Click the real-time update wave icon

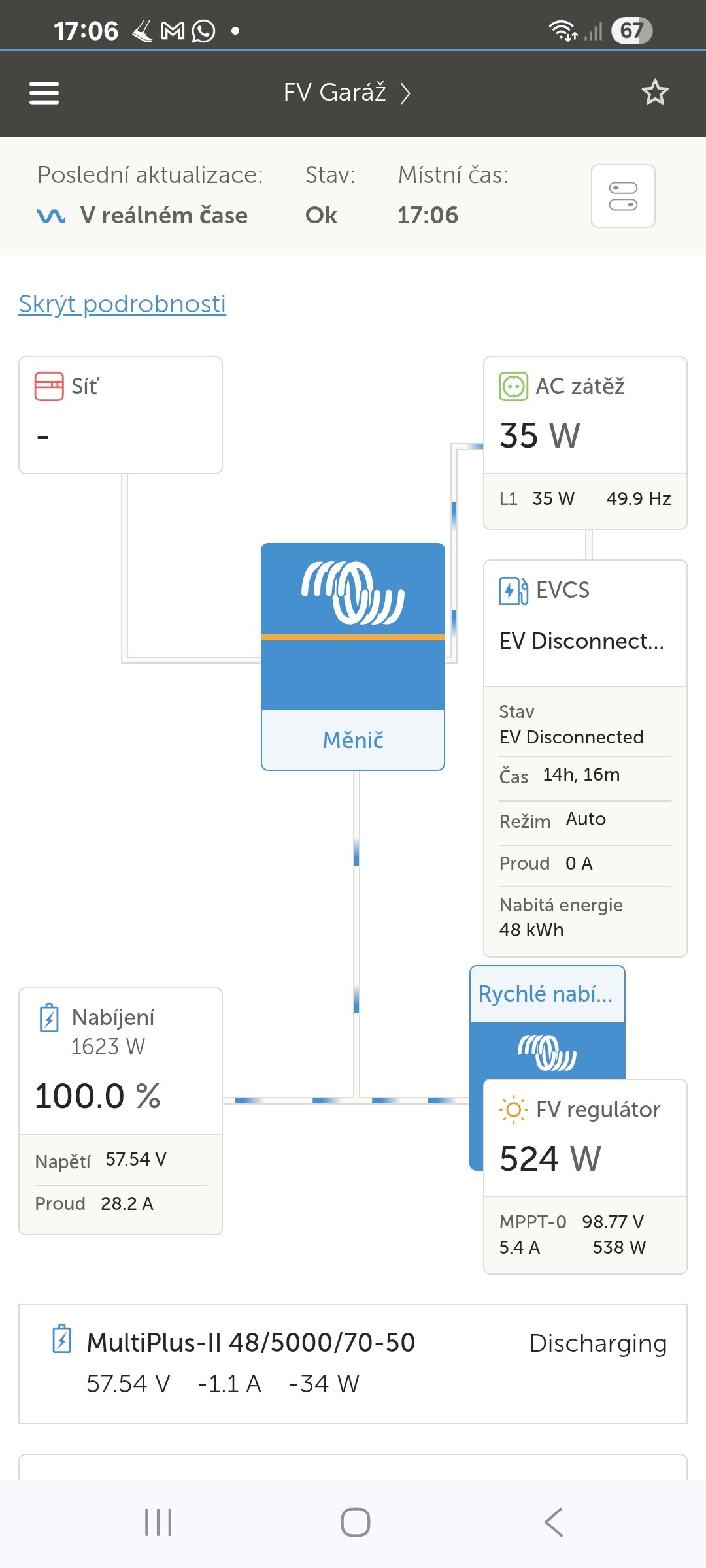click(x=51, y=216)
